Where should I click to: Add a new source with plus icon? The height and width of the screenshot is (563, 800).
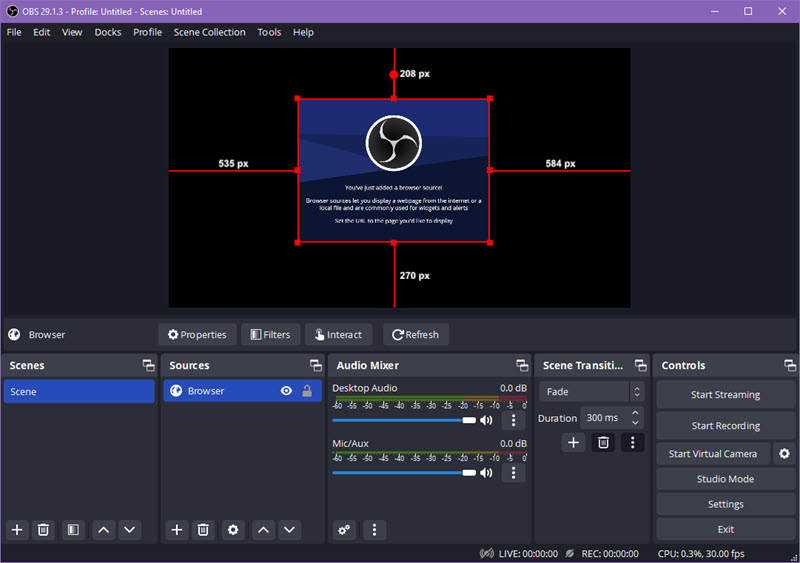tap(177, 530)
